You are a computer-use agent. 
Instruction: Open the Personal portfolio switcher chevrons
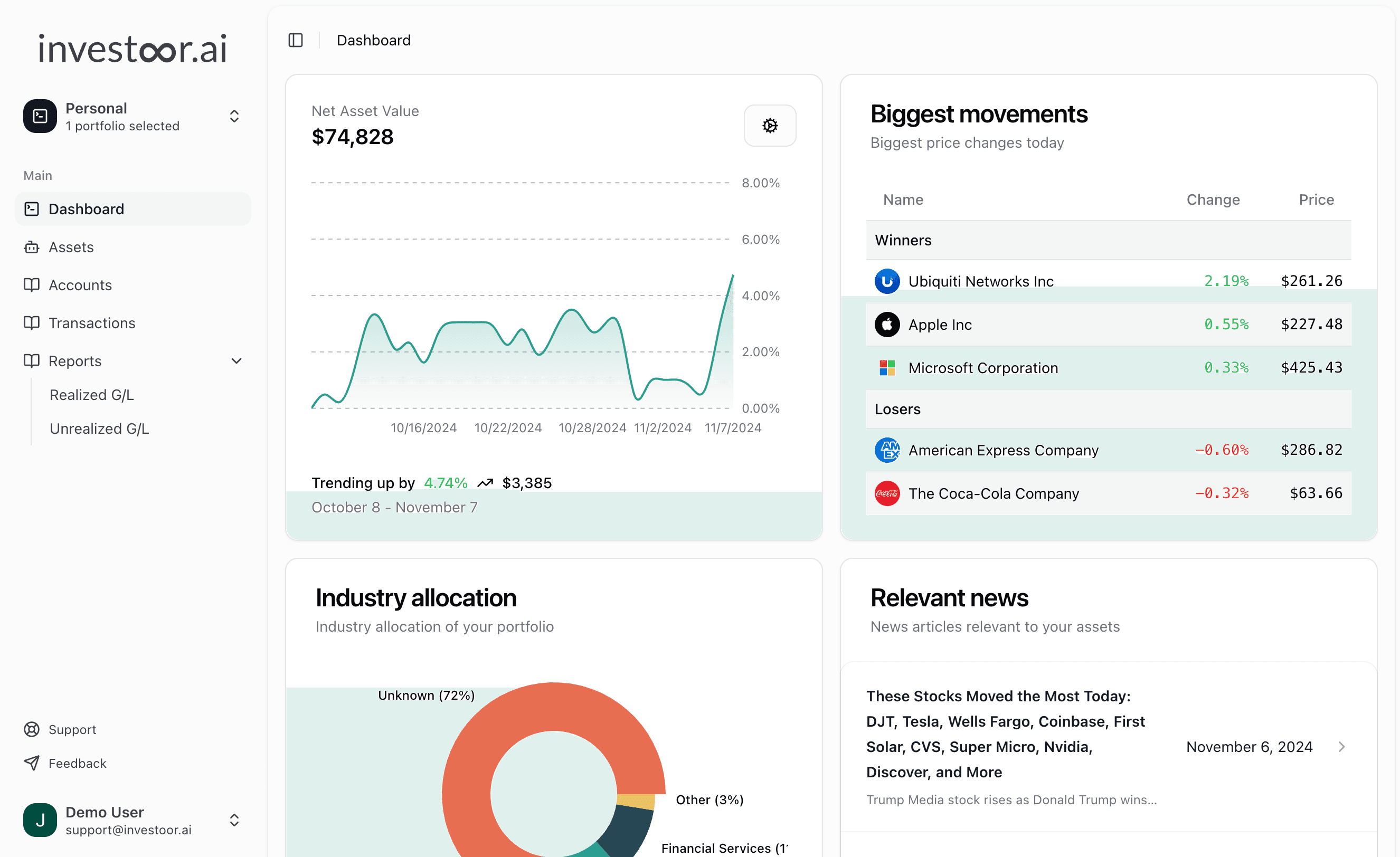coord(234,117)
